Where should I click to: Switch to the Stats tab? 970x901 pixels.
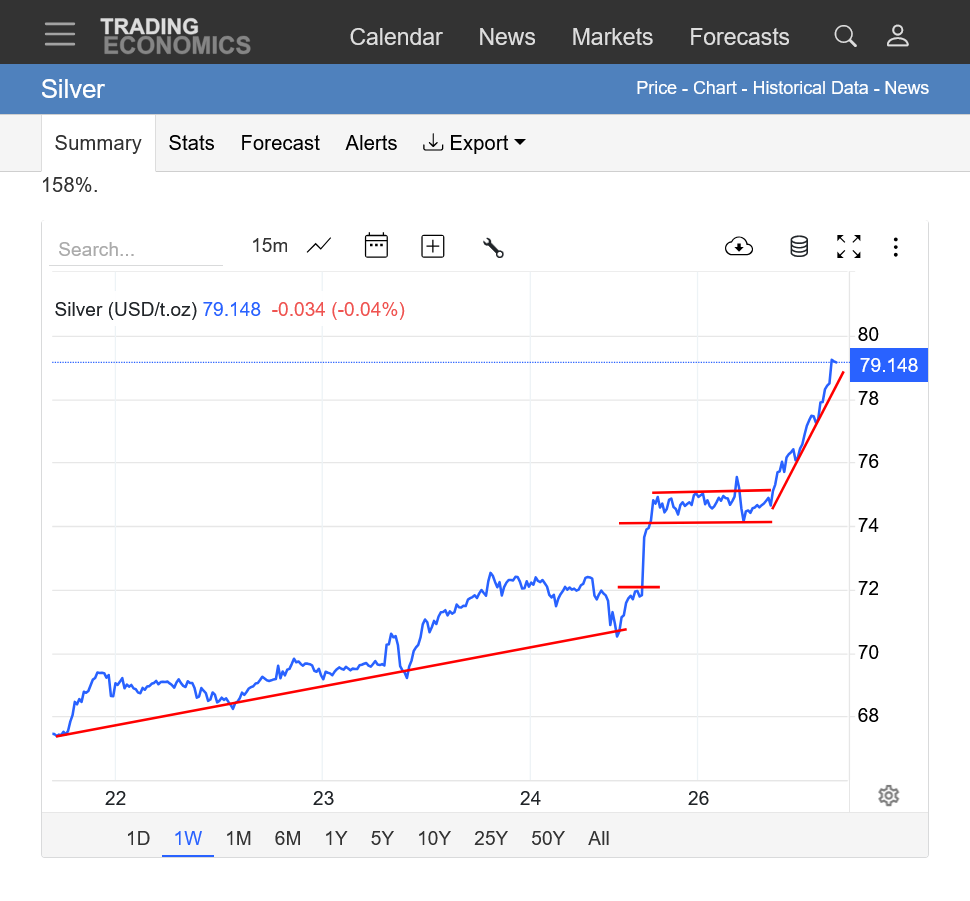tap(191, 143)
